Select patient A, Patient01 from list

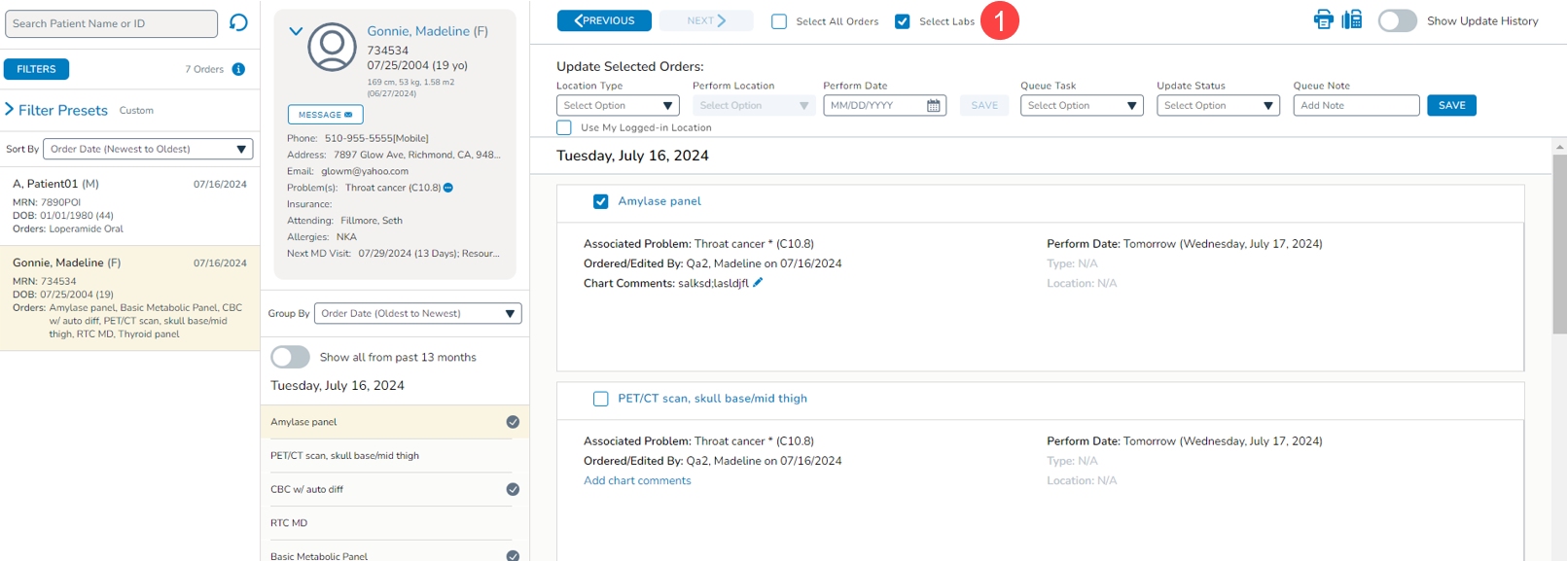click(x=129, y=205)
